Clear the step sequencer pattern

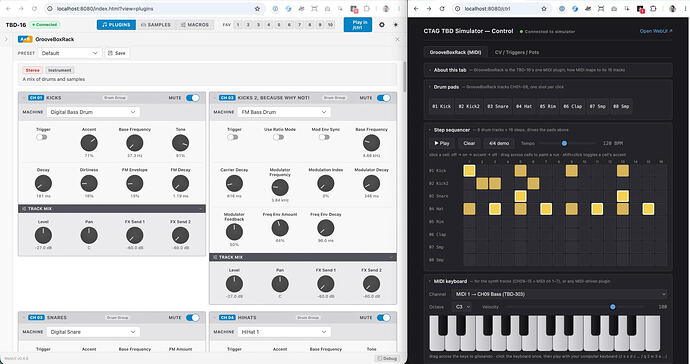(469, 143)
